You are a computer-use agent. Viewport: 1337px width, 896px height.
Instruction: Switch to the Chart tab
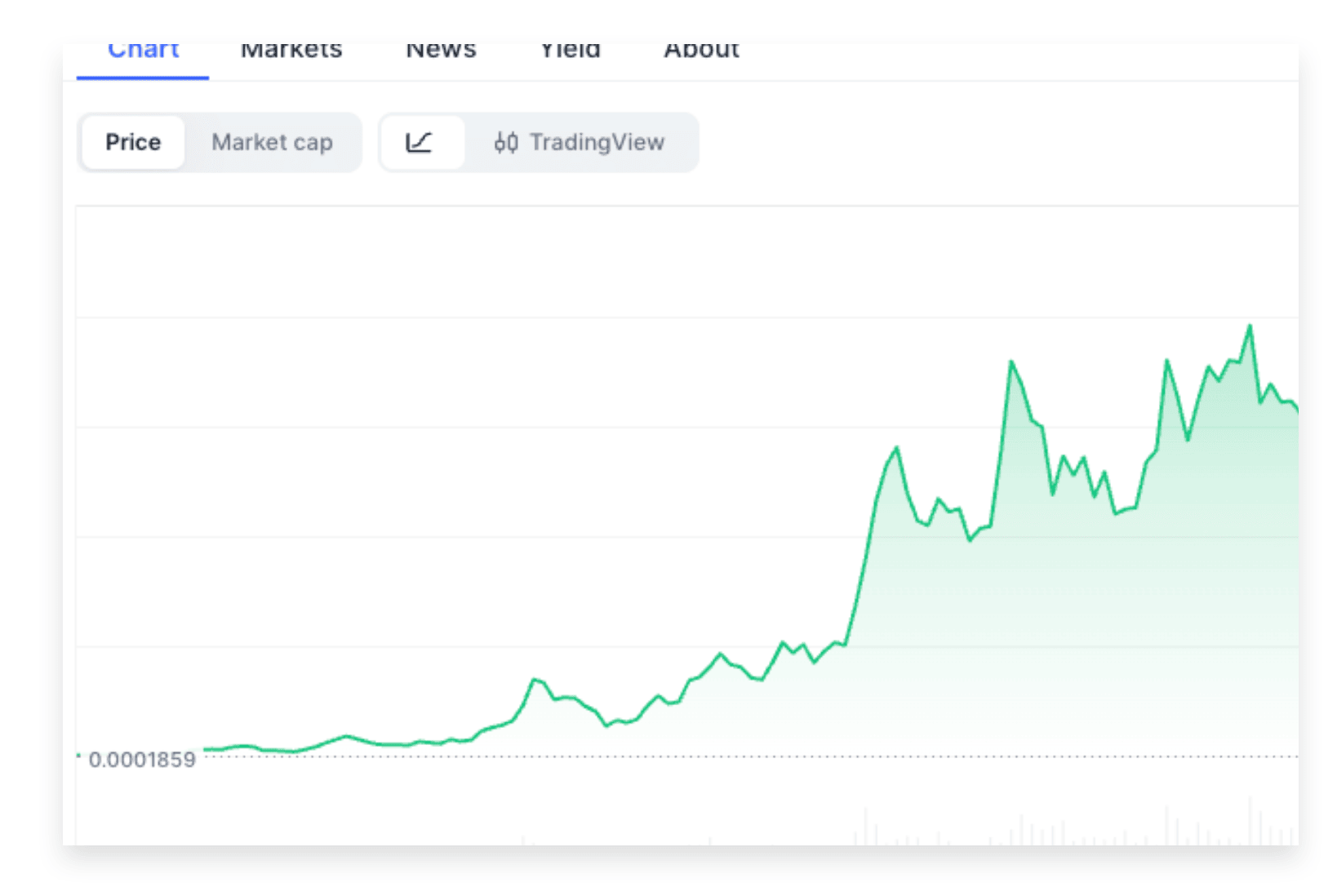pos(143,51)
